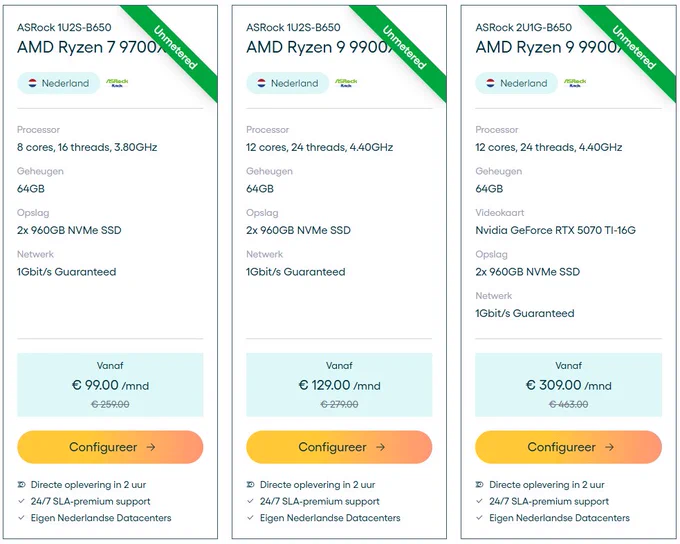Click the struck-through '€ 259.00' price

[x=110, y=404]
